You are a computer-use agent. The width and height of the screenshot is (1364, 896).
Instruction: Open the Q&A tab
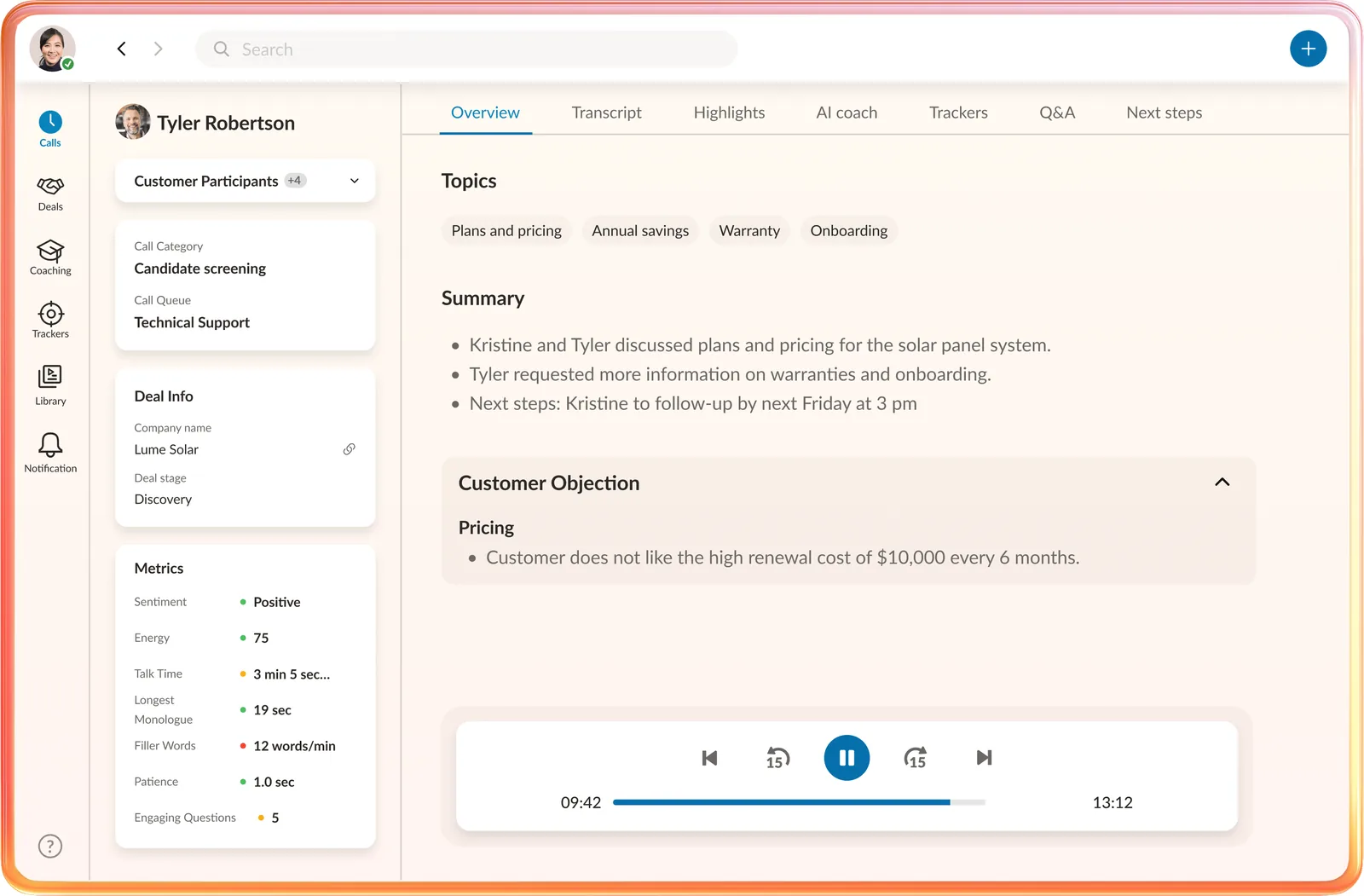(x=1057, y=113)
